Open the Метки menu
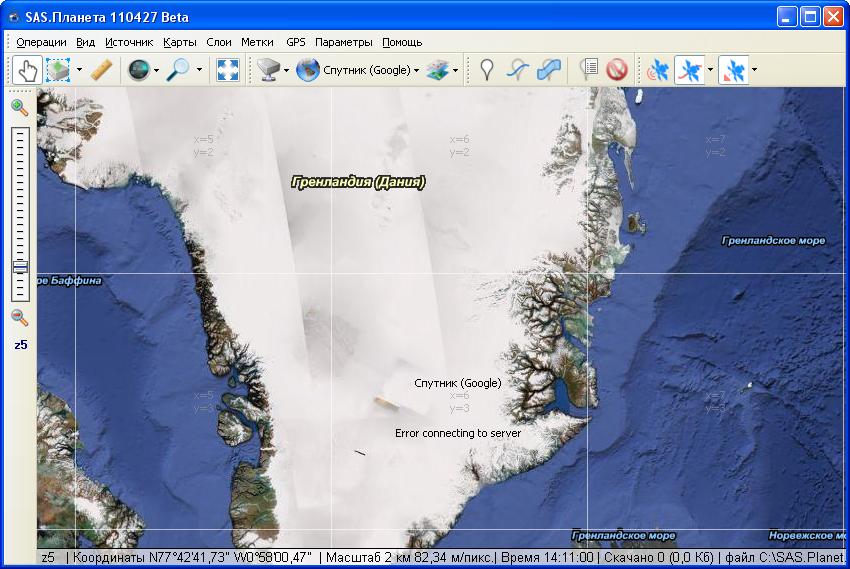Screen dimensions: 850x569 pos(257,42)
